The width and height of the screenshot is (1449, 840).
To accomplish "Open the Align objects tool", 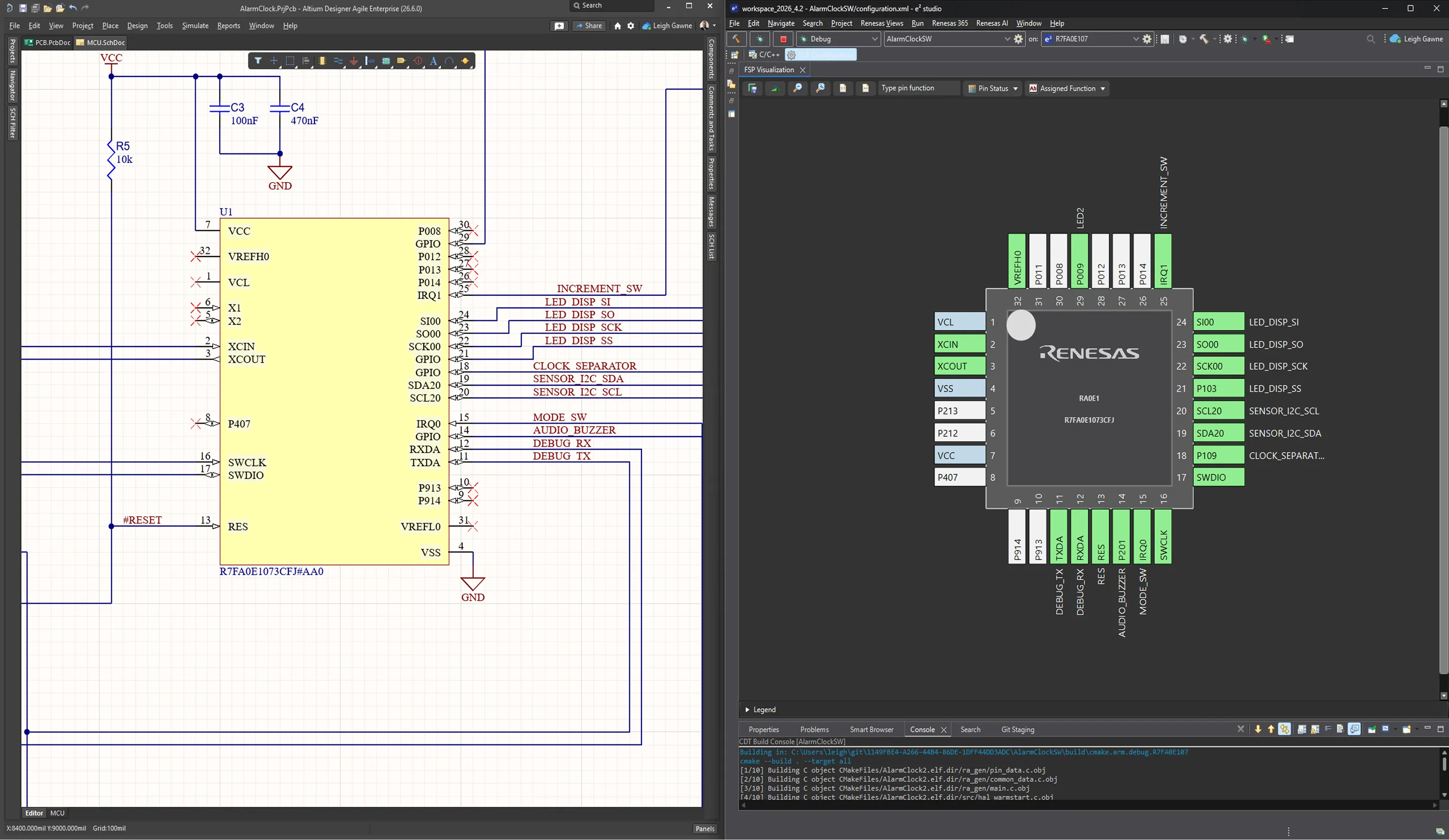I will click(306, 61).
